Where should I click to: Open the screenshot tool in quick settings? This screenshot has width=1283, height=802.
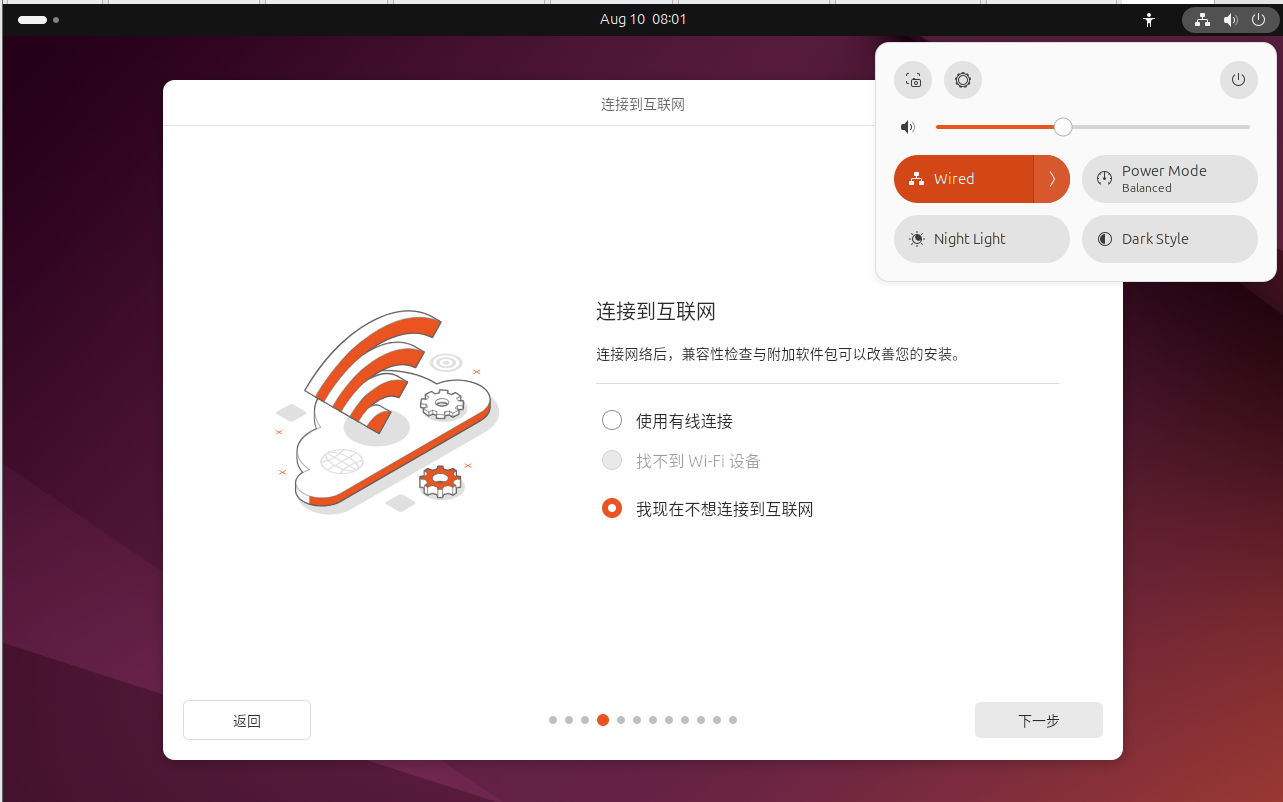tap(913, 80)
